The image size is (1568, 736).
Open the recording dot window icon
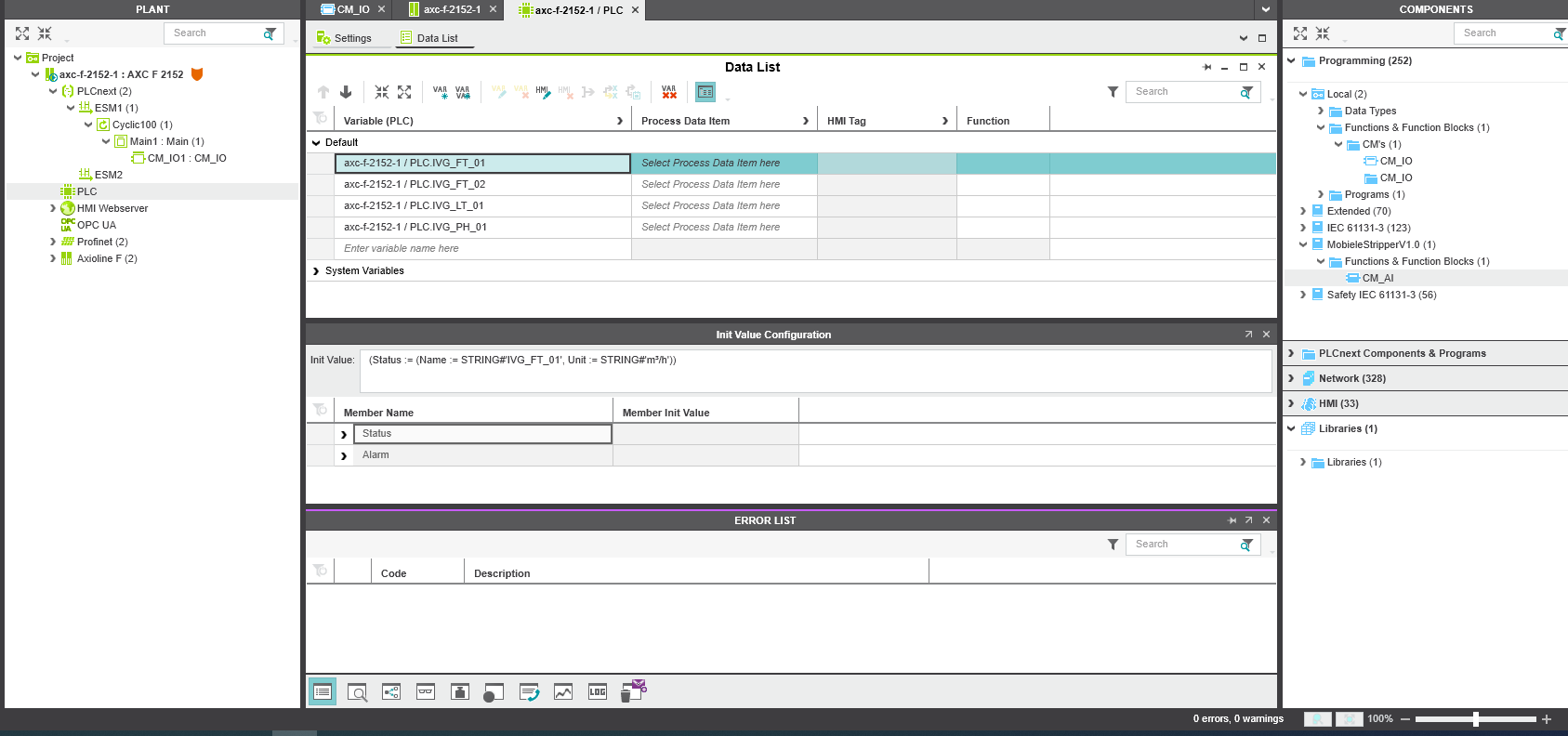coord(494,692)
